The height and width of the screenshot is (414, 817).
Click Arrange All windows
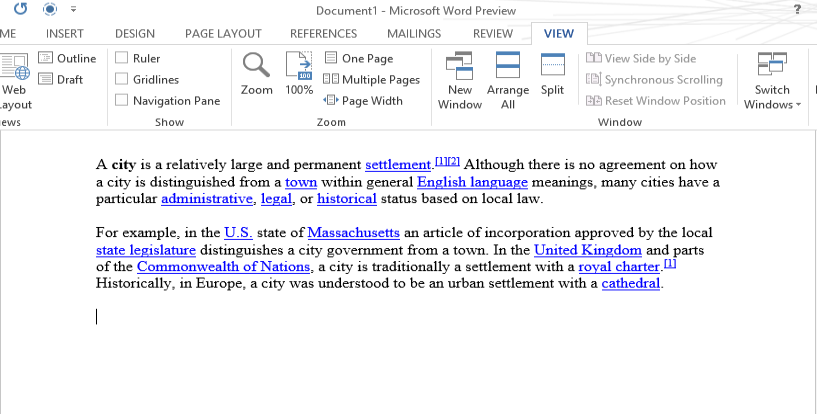(507, 81)
